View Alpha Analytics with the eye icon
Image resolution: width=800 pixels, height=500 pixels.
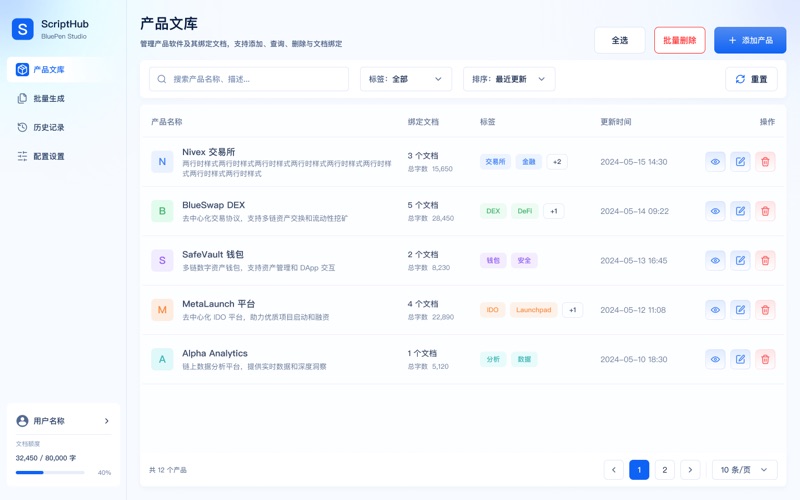715,359
